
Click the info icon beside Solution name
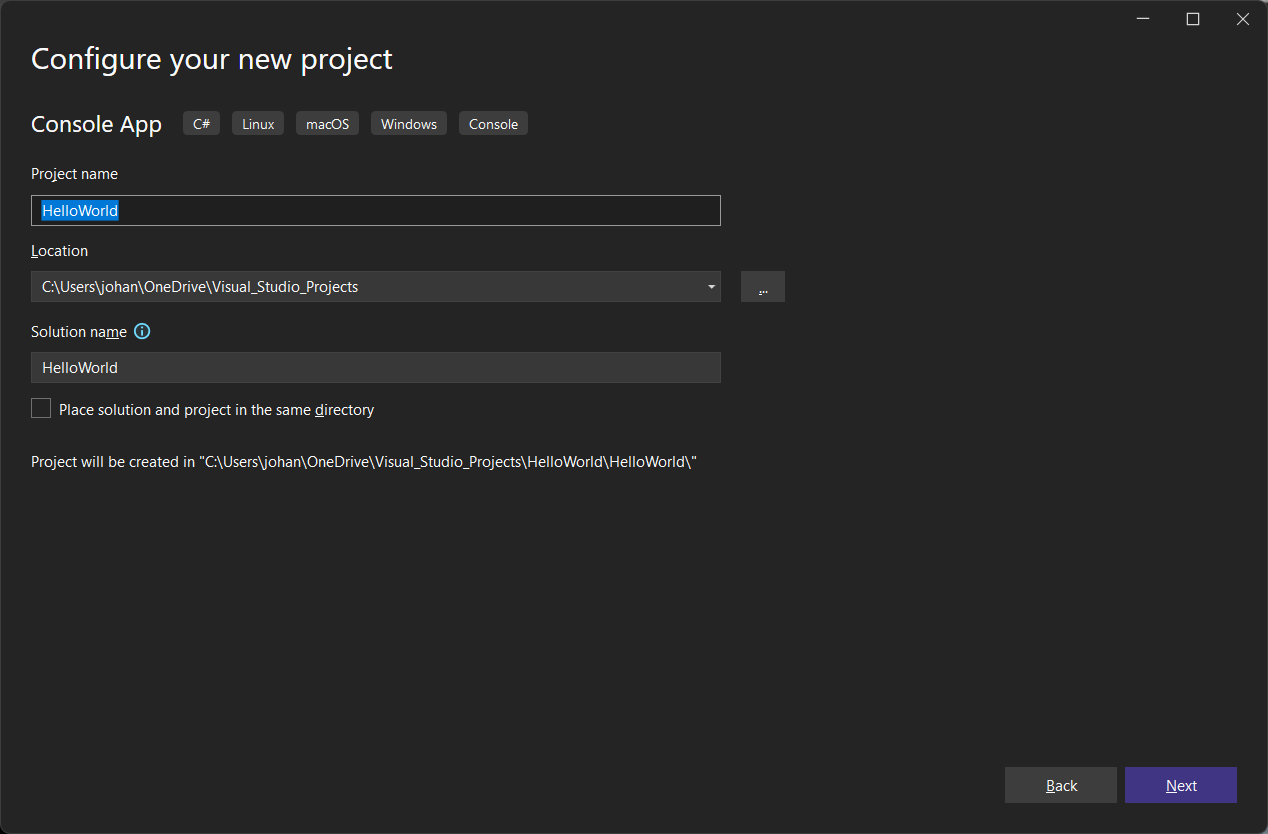coord(142,332)
